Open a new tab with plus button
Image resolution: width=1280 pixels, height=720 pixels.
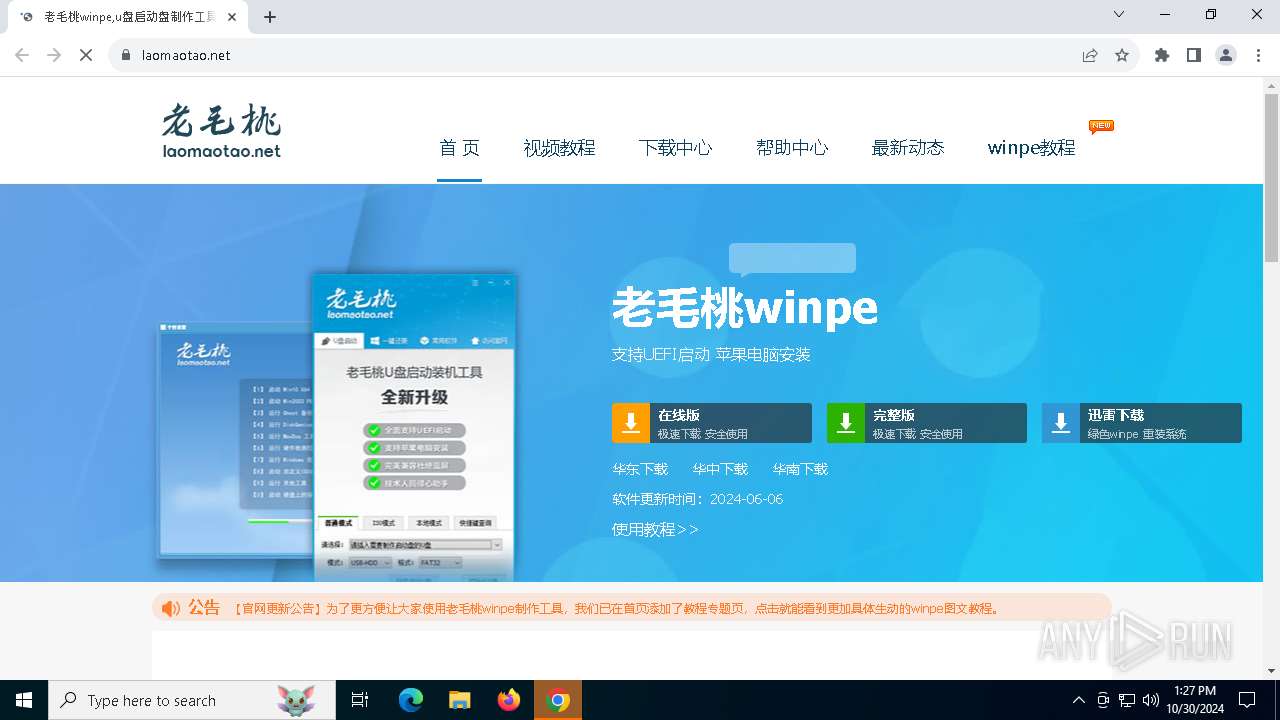[x=270, y=16]
